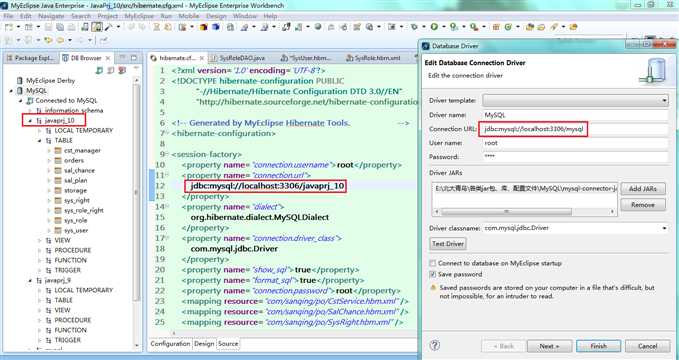Expand the information_schema node
679x360 pixels.
pos(30,110)
